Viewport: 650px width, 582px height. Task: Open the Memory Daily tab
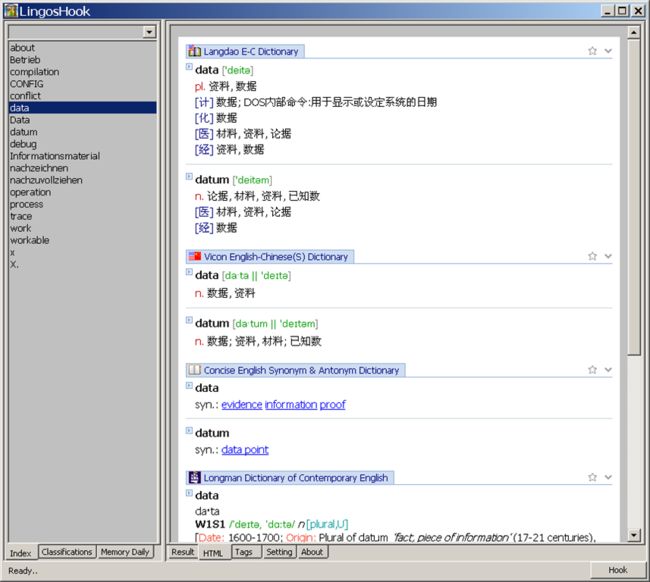click(x=125, y=552)
